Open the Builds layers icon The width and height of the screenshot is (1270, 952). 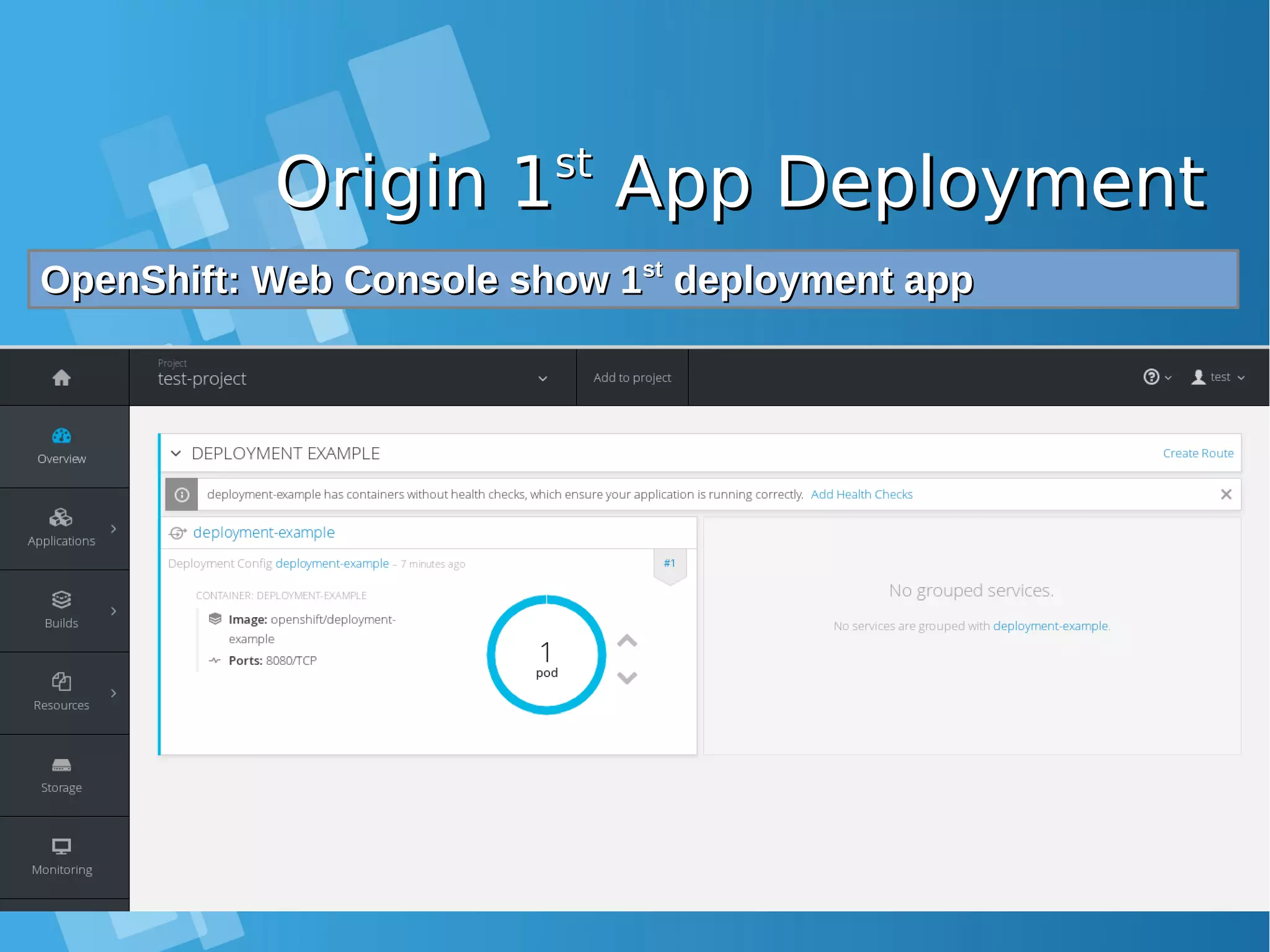pos(61,600)
